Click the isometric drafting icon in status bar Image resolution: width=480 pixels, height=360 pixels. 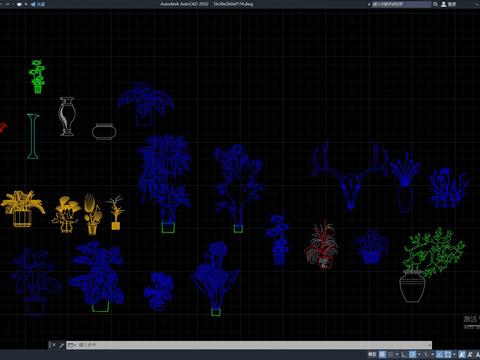pos(426,354)
